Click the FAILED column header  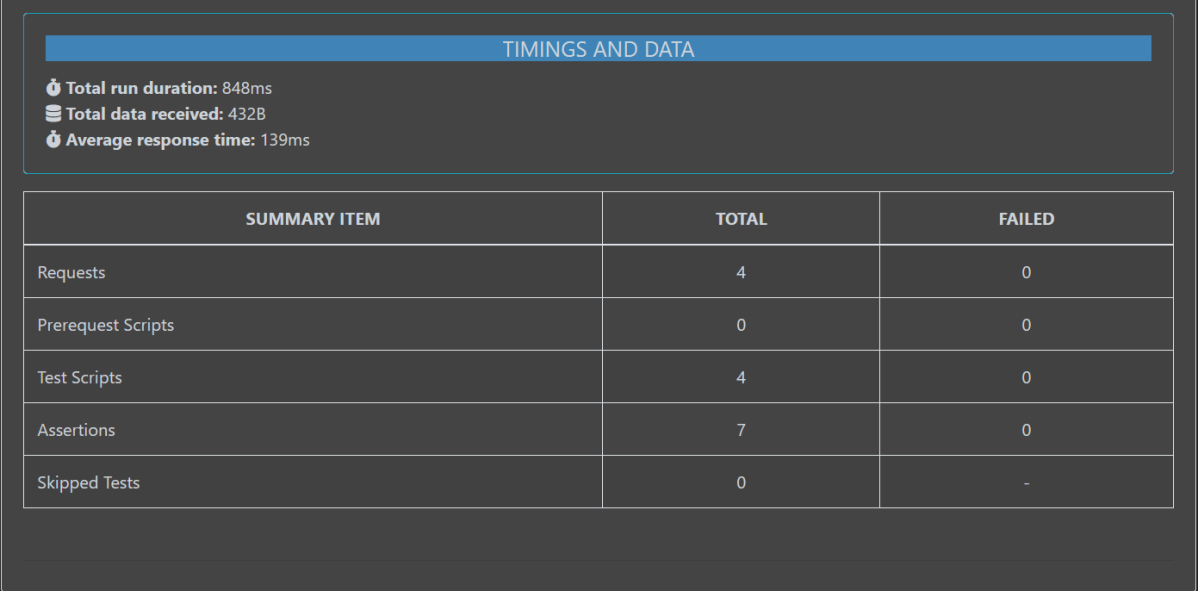tap(1026, 219)
